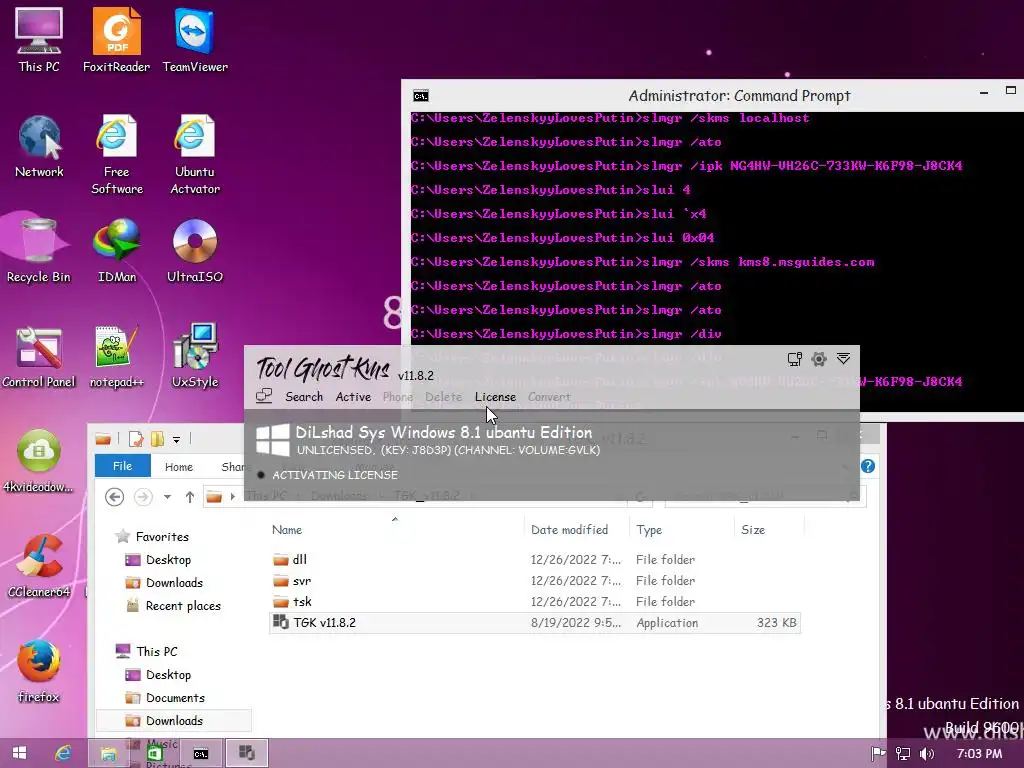Select TGK v11.8.2 application file
Screen dimensions: 1024x768
(x=535, y=622)
